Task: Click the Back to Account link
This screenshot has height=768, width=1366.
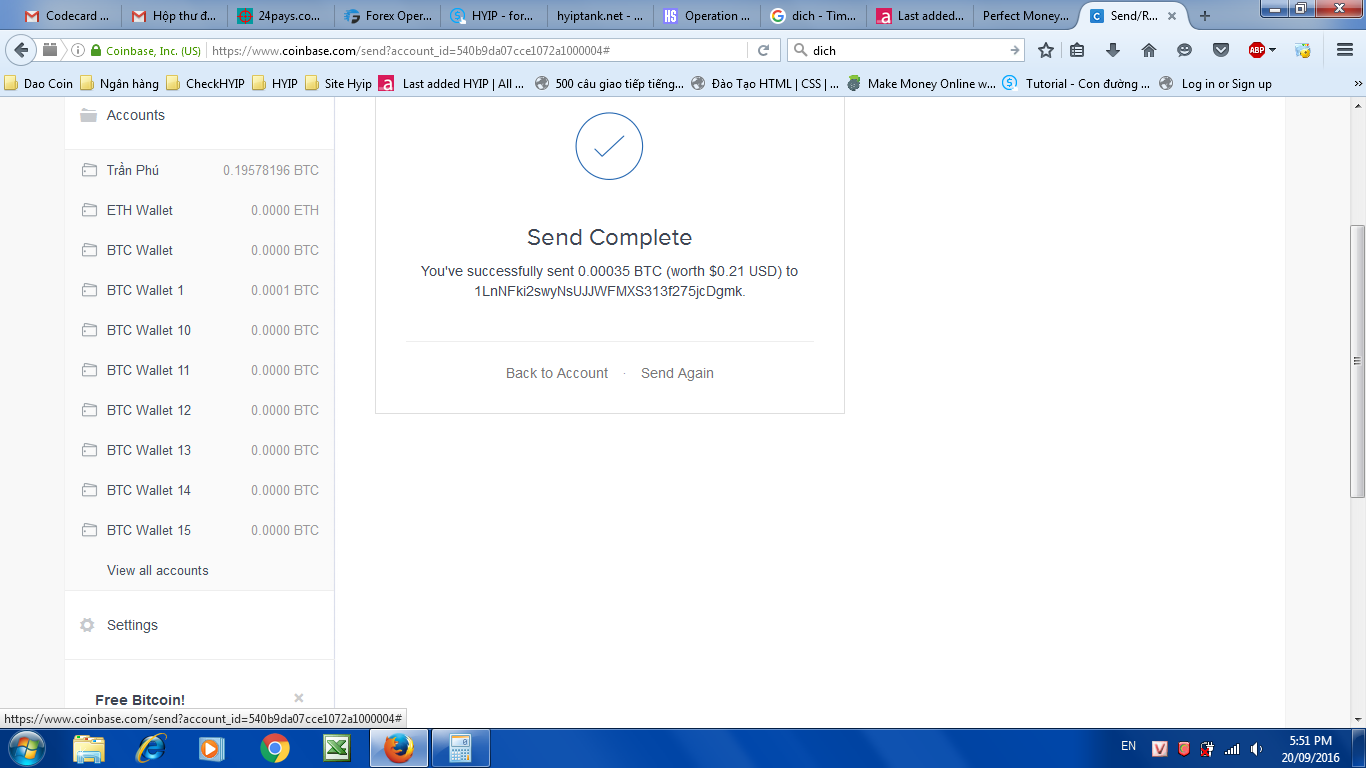Action: coord(557,373)
